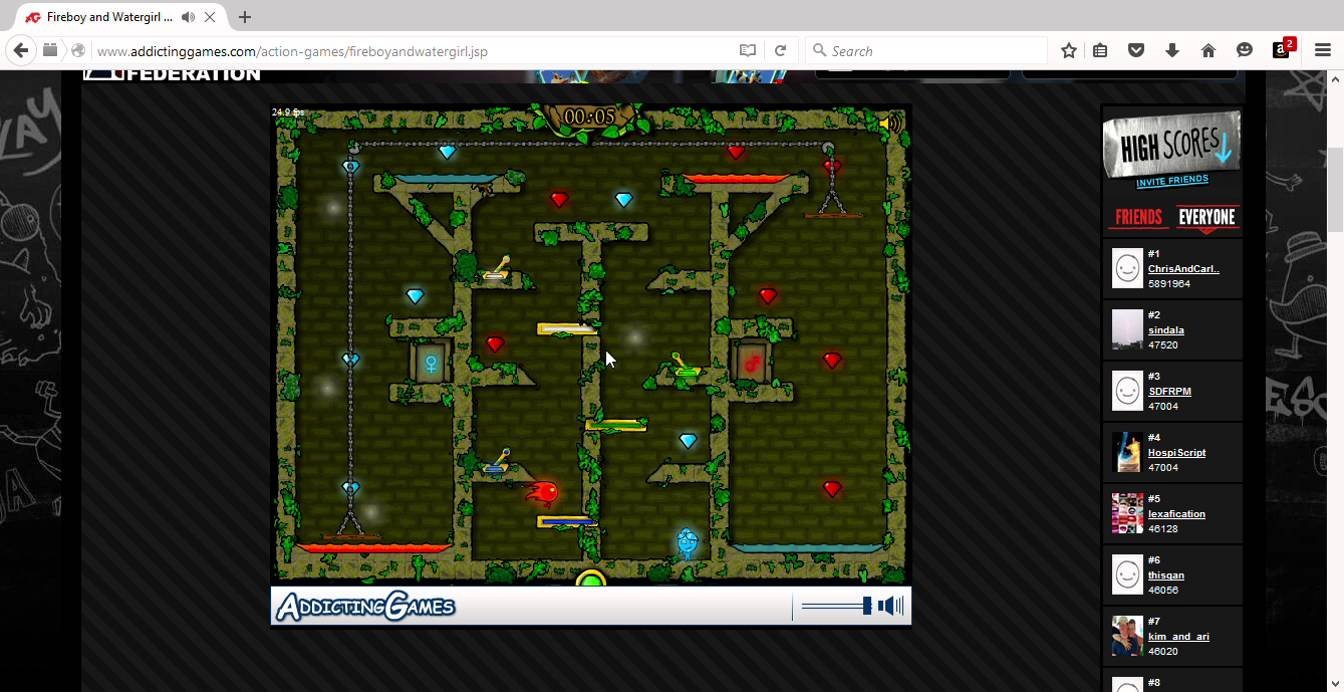Open the downloads arrow icon
This screenshot has height=692, width=1344.
click(x=1172, y=50)
